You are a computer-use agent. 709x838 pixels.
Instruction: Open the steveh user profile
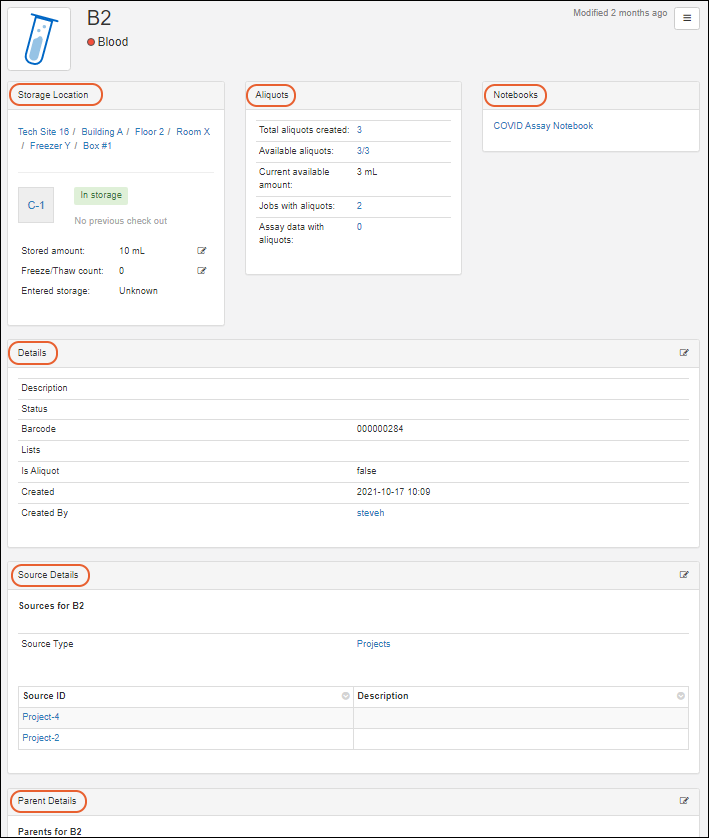(x=370, y=513)
